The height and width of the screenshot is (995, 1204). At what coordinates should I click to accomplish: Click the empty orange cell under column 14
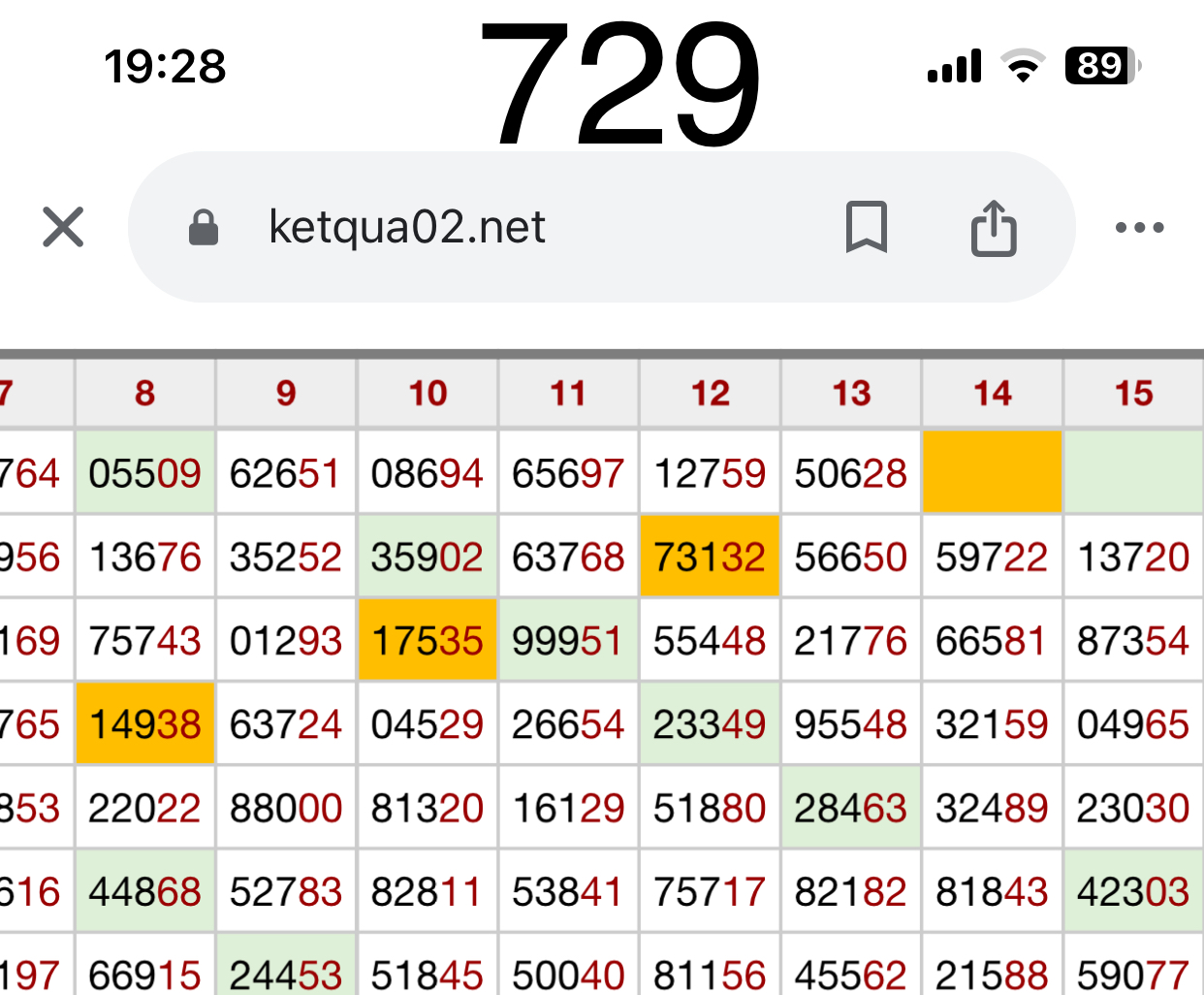(x=993, y=472)
